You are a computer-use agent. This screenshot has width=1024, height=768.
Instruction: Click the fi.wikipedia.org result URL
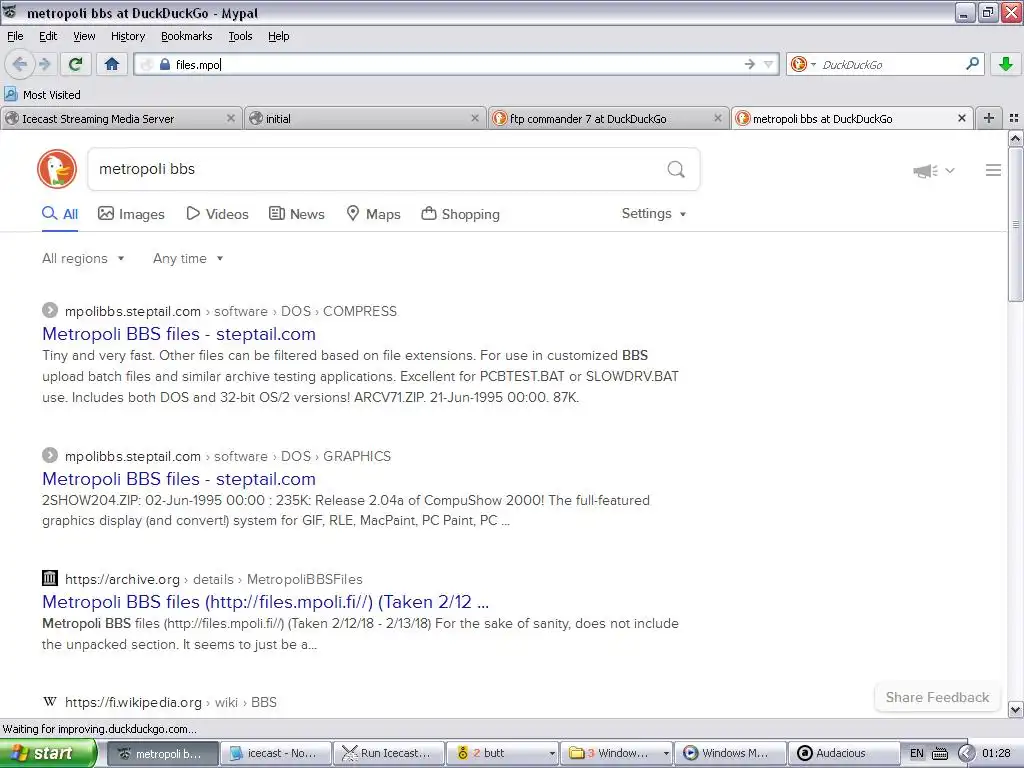[x=170, y=703]
